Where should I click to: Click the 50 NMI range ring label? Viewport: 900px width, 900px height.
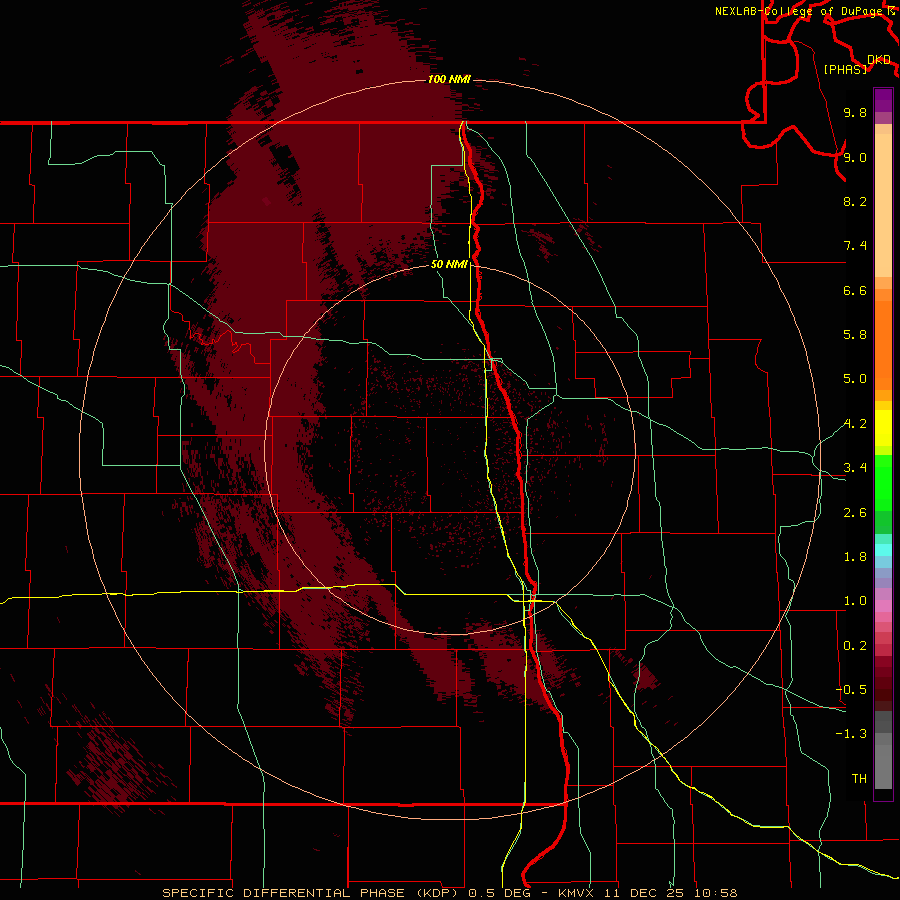[449, 264]
